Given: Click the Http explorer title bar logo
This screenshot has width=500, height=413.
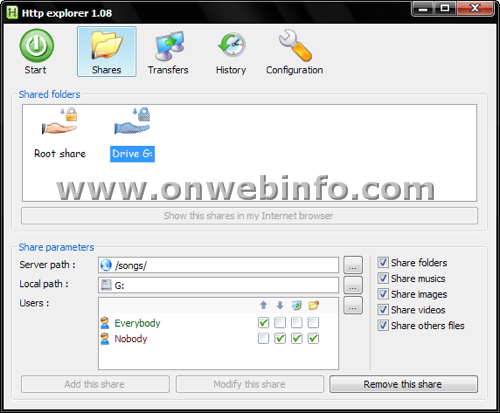Looking at the screenshot, I should point(12,13).
